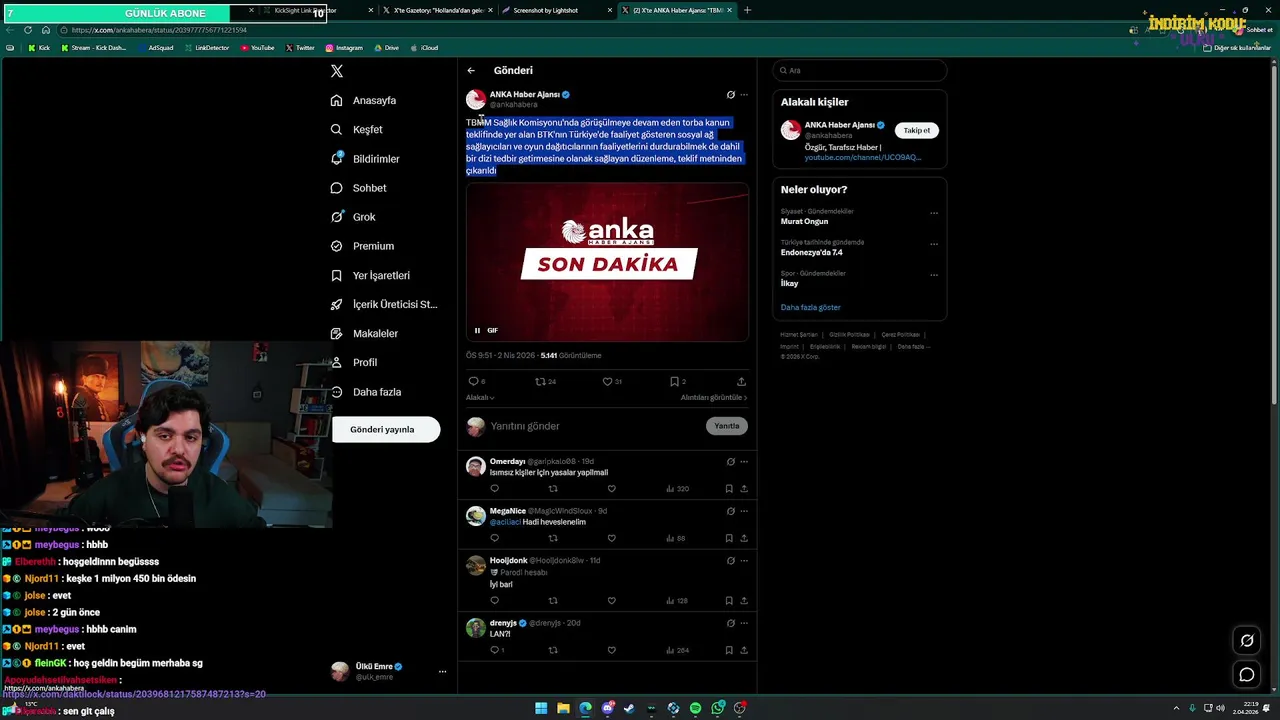Open Anasayfa from the X sidebar
The height and width of the screenshot is (720, 1280).
pos(364,100)
